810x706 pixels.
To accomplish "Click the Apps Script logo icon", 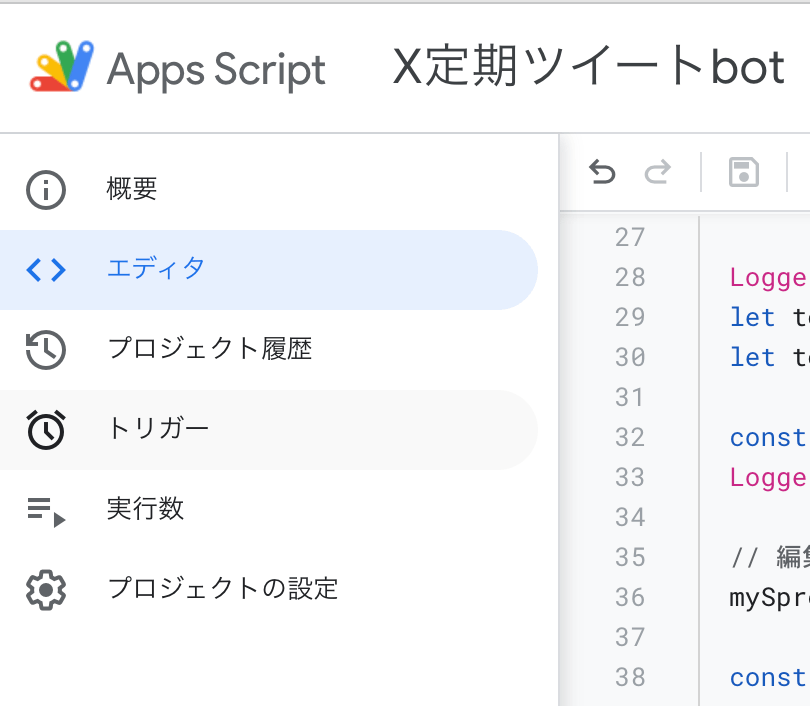I will (62, 67).
